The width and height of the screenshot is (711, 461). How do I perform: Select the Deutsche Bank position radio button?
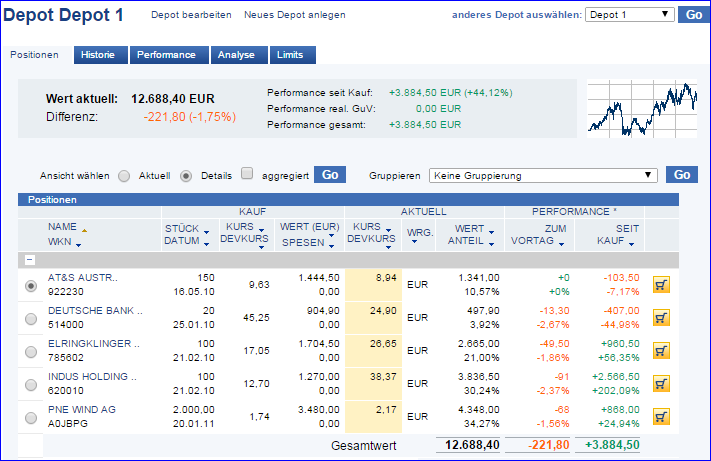(x=30, y=318)
